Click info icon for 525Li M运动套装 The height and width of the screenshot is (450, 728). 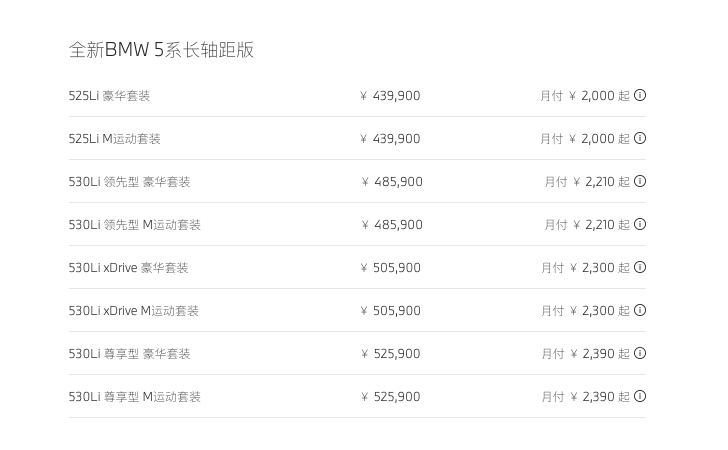click(640, 138)
